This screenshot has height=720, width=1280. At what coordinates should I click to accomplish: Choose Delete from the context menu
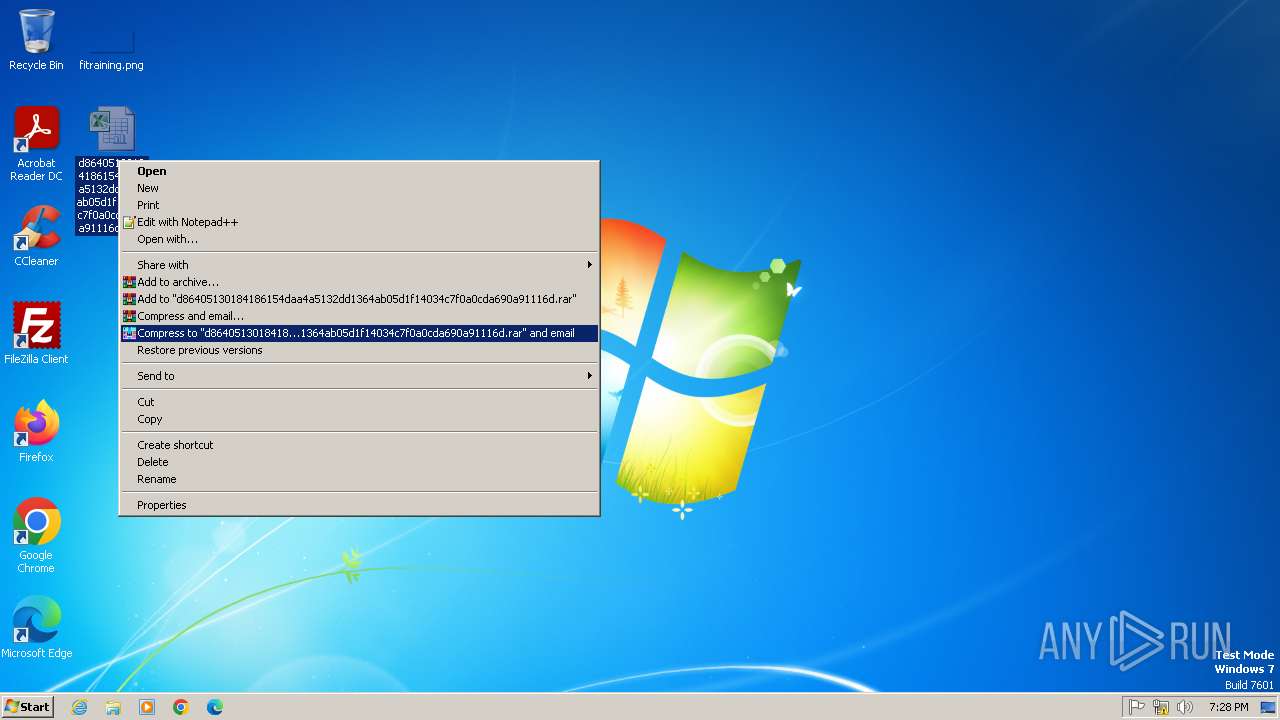click(x=359, y=462)
